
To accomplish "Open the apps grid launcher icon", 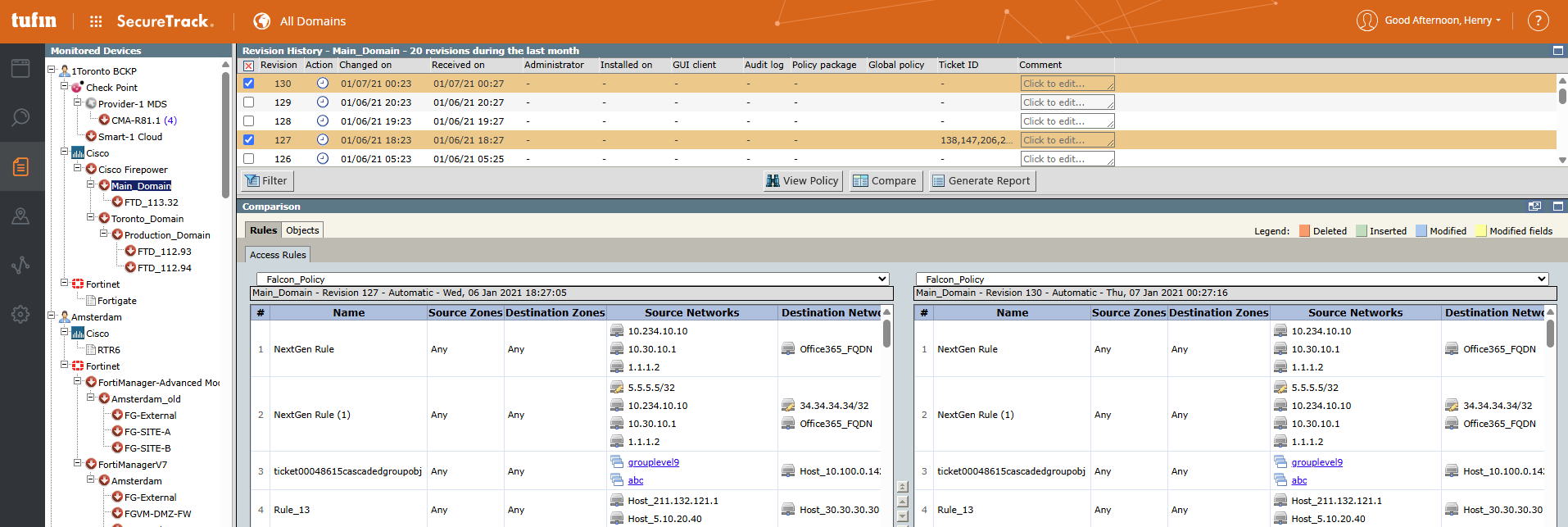I will (x=96, y=21).
